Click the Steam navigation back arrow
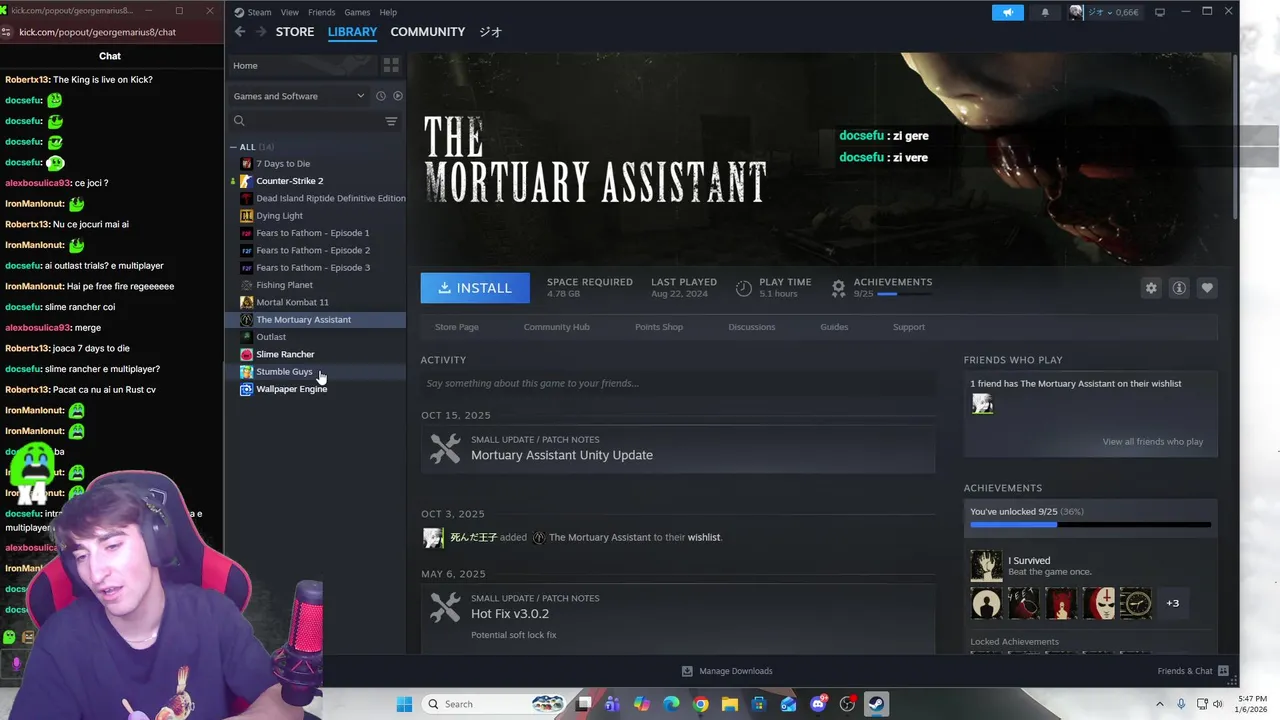 pyautogui.click(x=240, y=32)
